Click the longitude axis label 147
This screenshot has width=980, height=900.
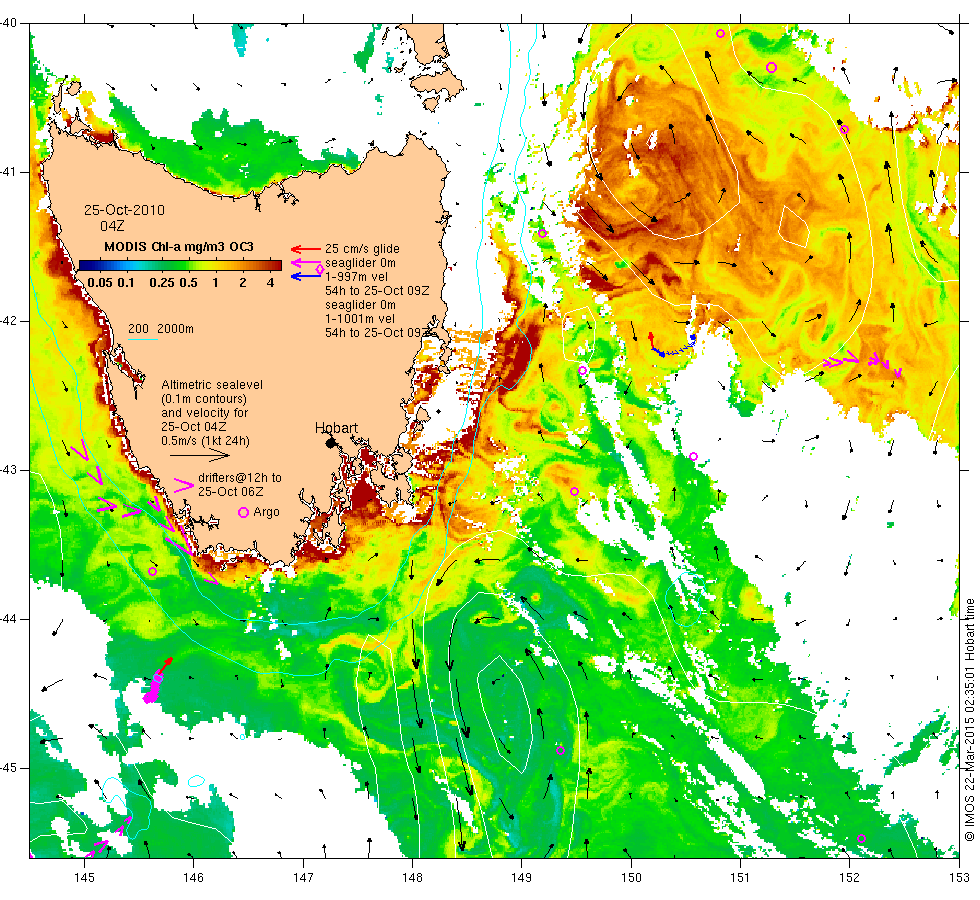click(x=303, y=878)
